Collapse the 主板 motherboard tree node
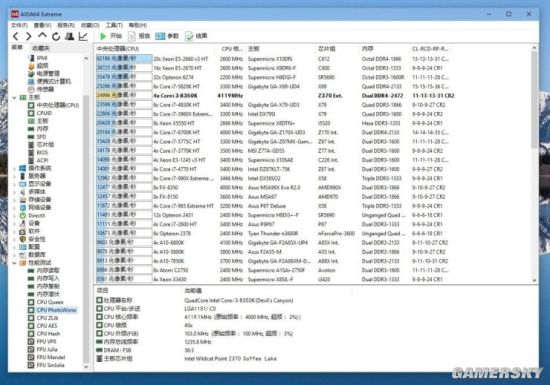 tap(14, 97)
